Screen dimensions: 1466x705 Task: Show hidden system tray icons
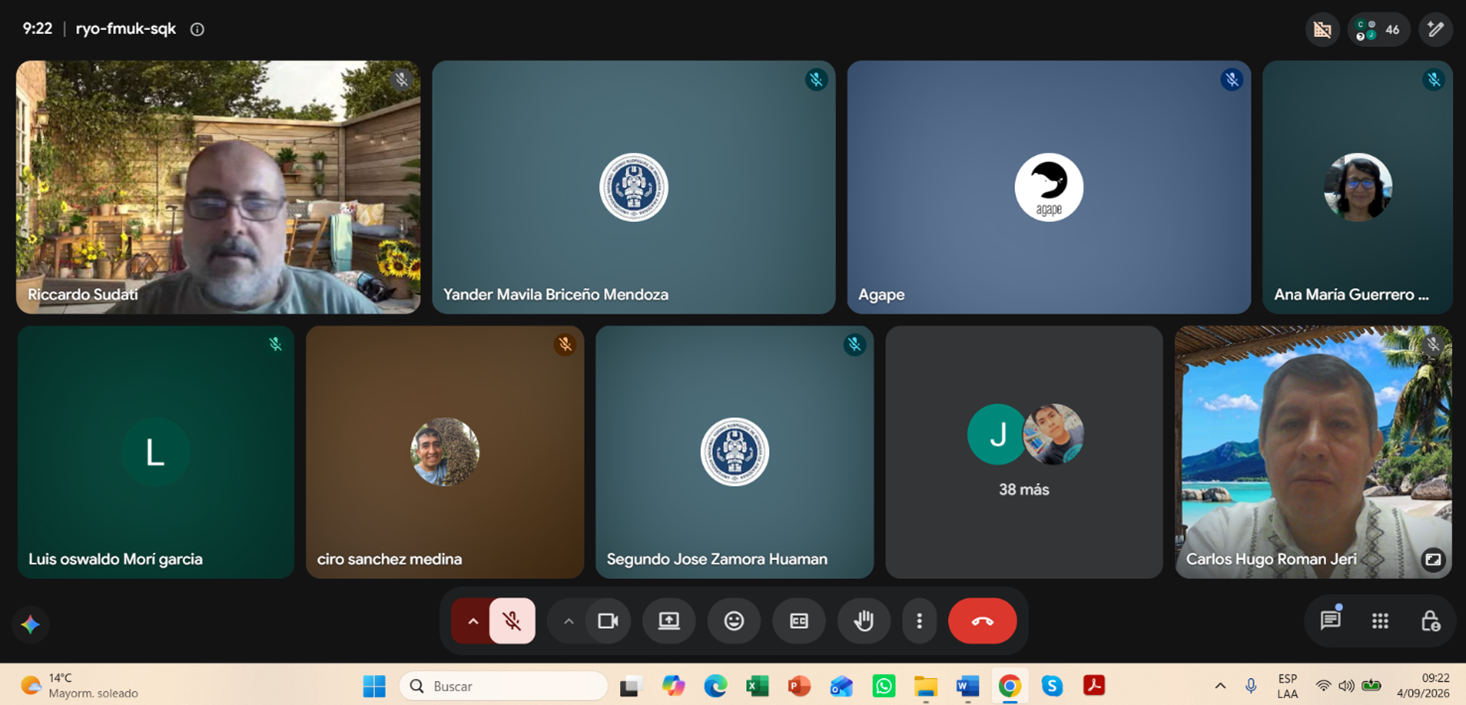point(1220,686)
